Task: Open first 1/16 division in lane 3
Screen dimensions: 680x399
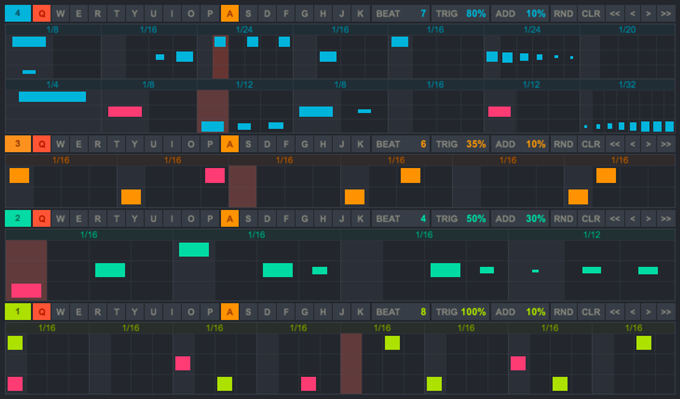Action: pyautogui.click(x=61, y=160)
